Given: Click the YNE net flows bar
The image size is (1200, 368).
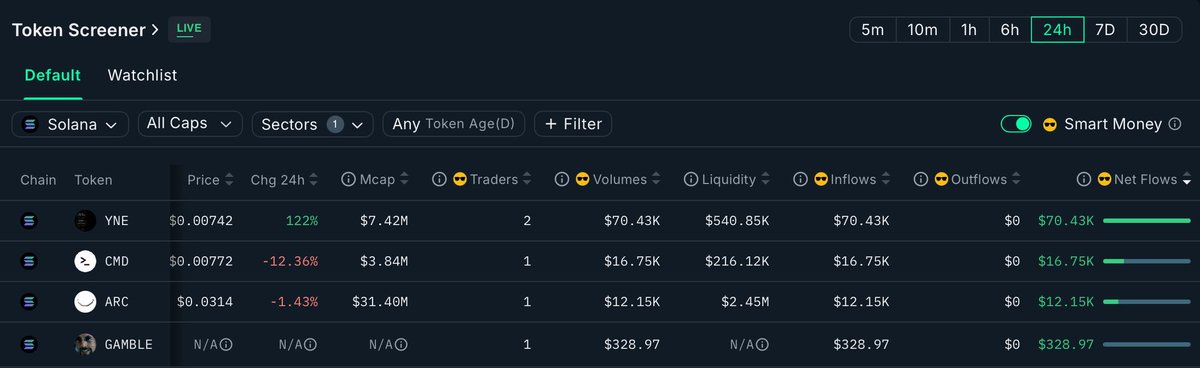Looking at the screenshot, I should click(1147, 221).
